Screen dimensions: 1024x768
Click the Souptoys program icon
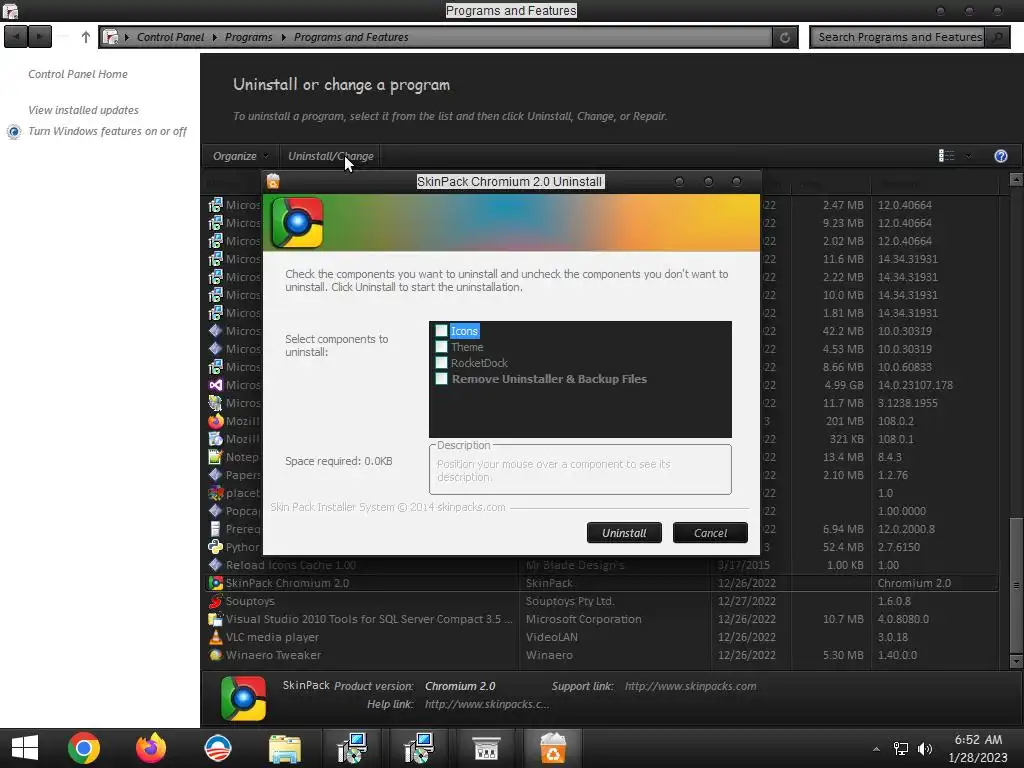216,601
